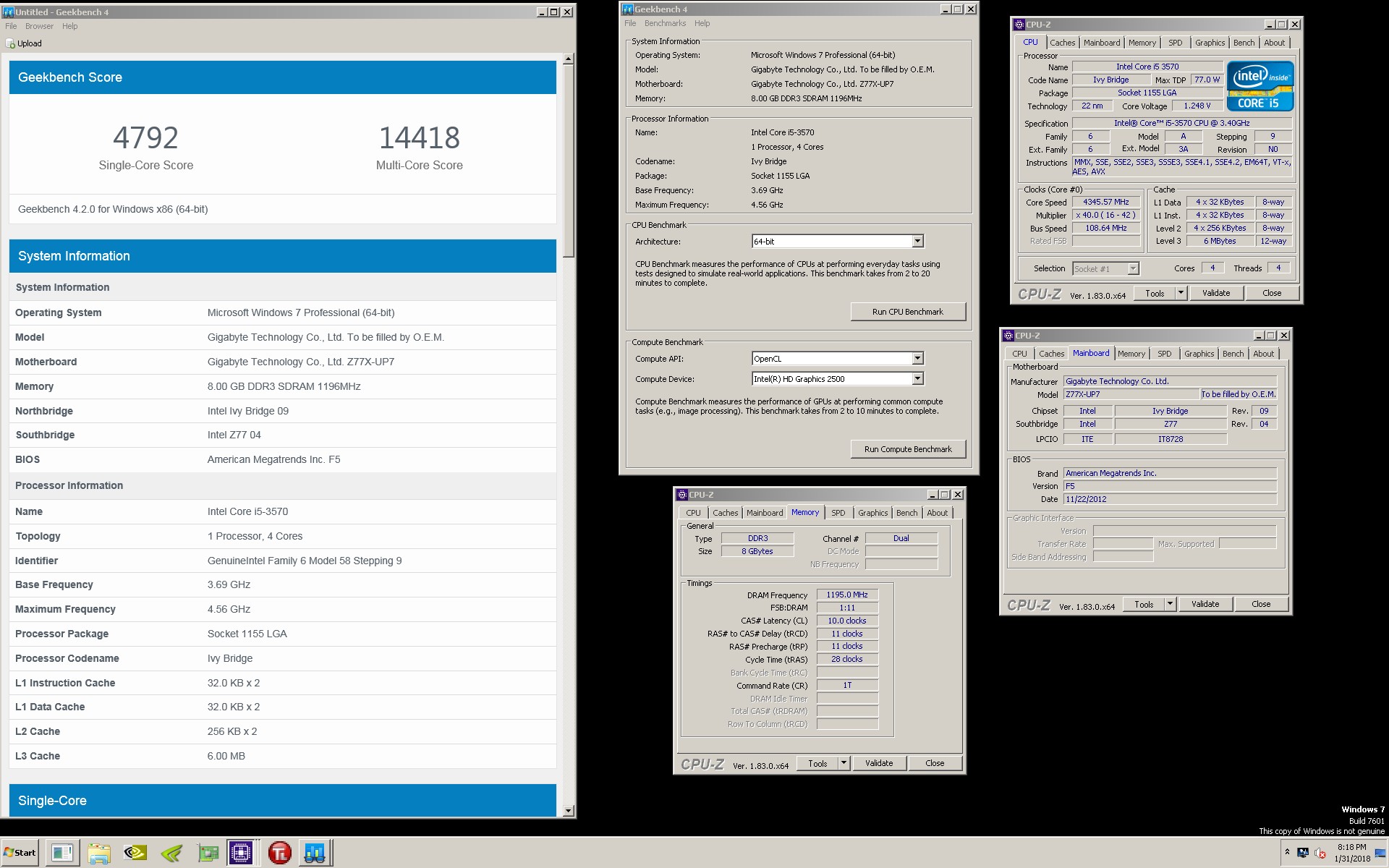Click Validate in CPU-Z Memory window
This screenshot has width=1389, height=868.
pyautogui.click(x=879, y=763)
